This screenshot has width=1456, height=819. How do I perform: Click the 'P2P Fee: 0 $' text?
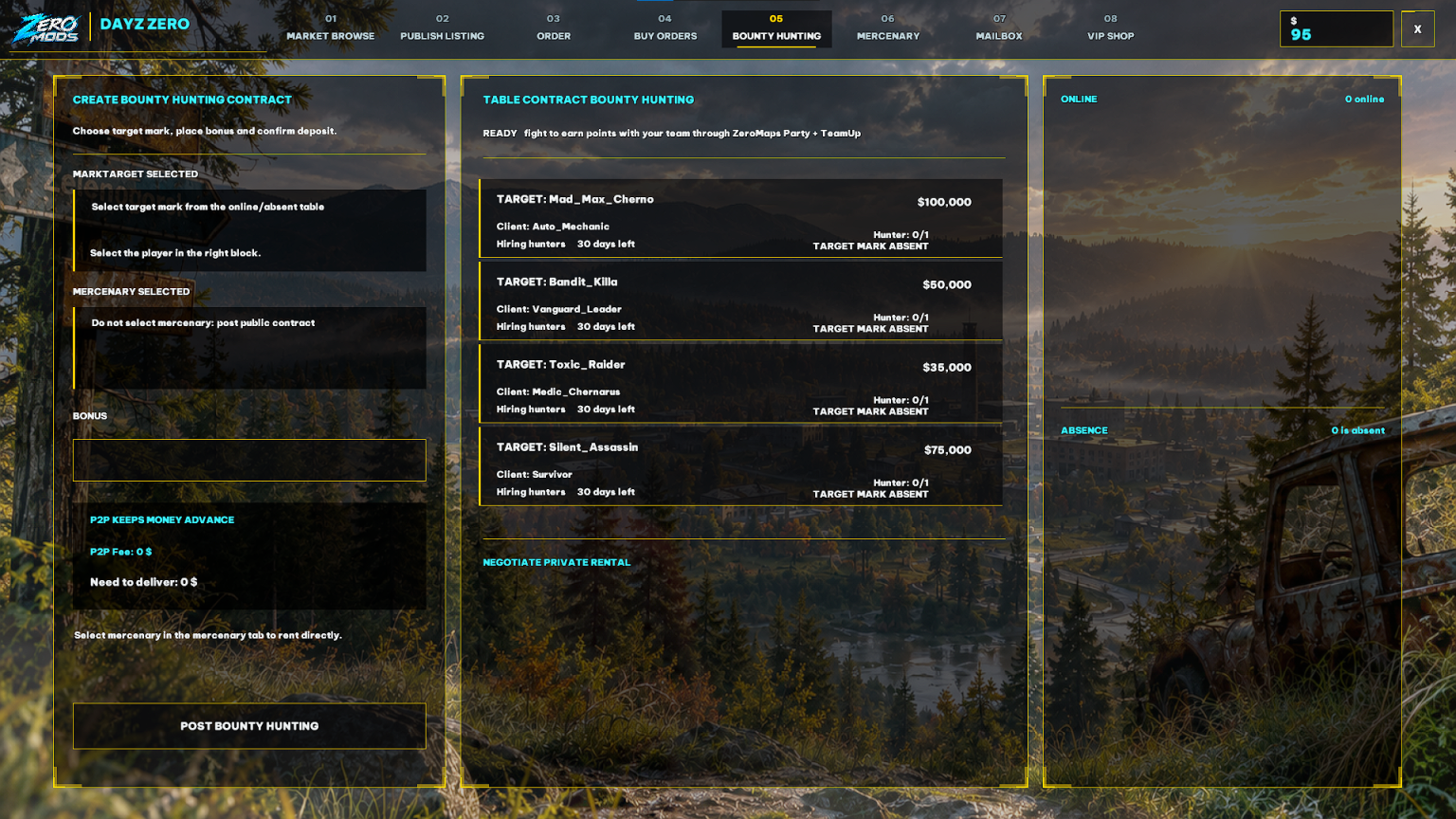120,552
